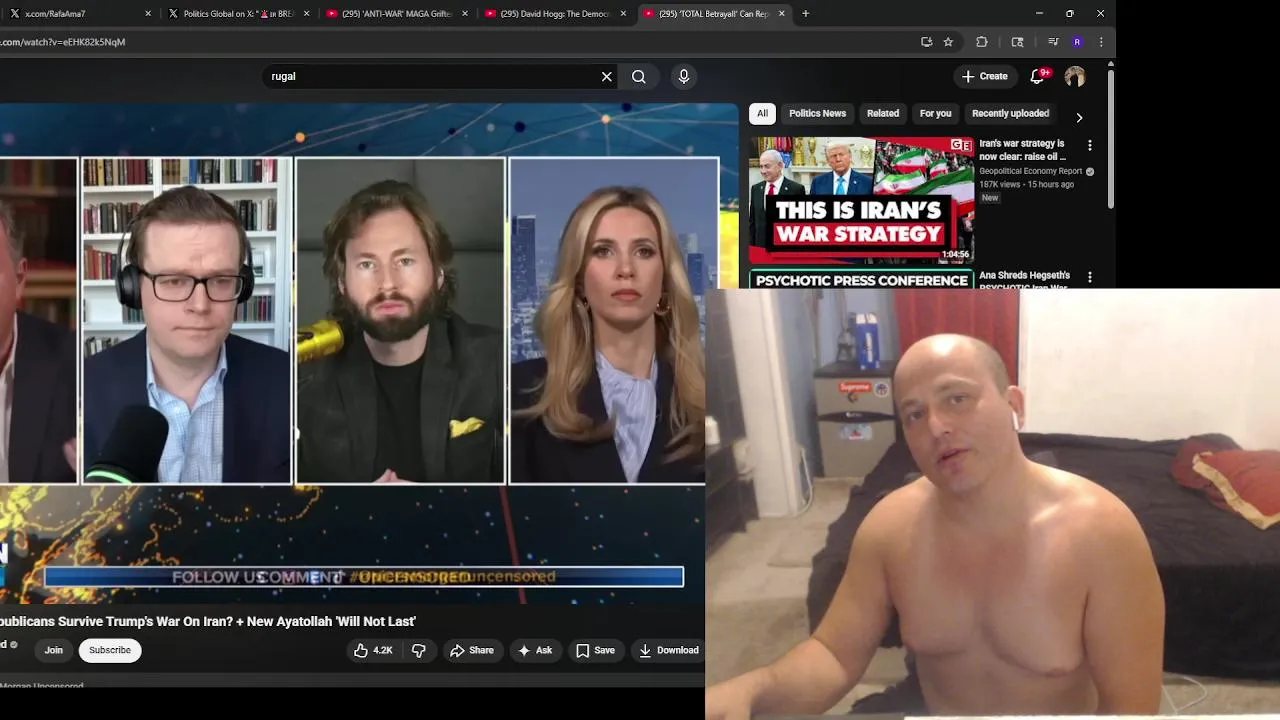Open YouTube account avatar menu
The height and width of the screenshot is (720, 1280).
[1075, 76]
